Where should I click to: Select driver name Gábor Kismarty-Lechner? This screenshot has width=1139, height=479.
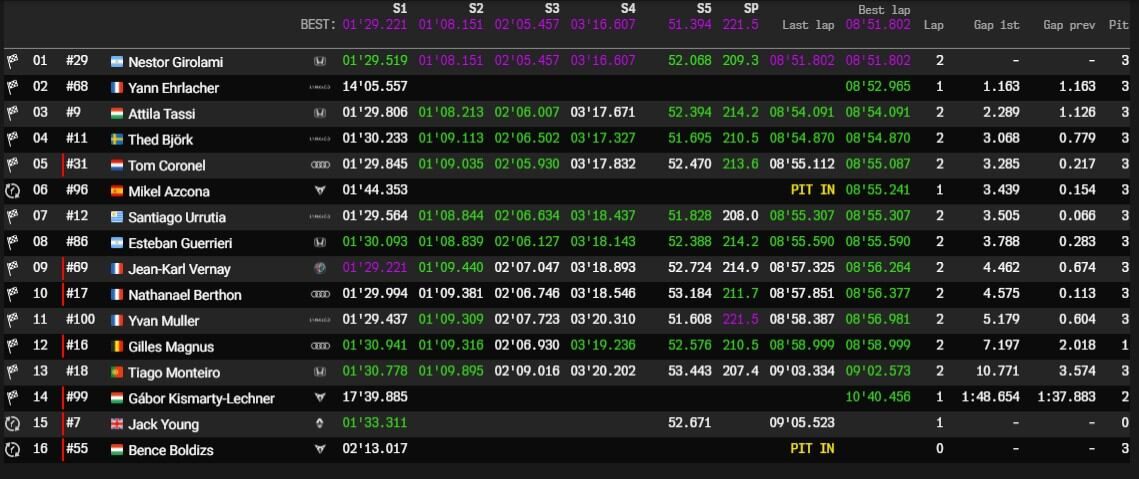[x=201, y=398]
